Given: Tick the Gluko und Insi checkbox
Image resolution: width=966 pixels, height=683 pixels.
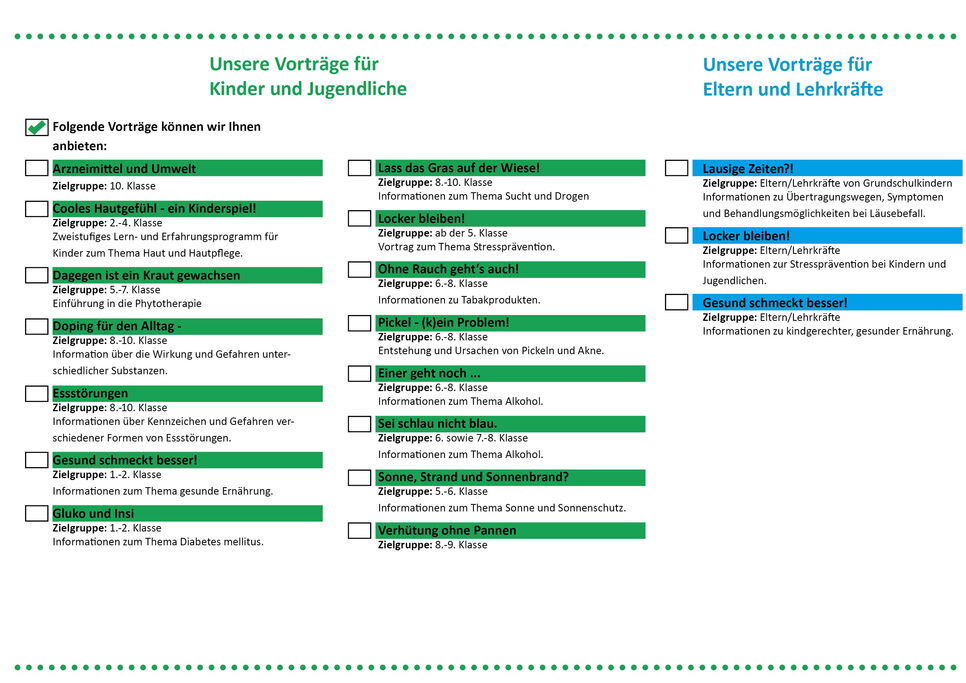Looking at the screenshot, I should tap(37, 513).
